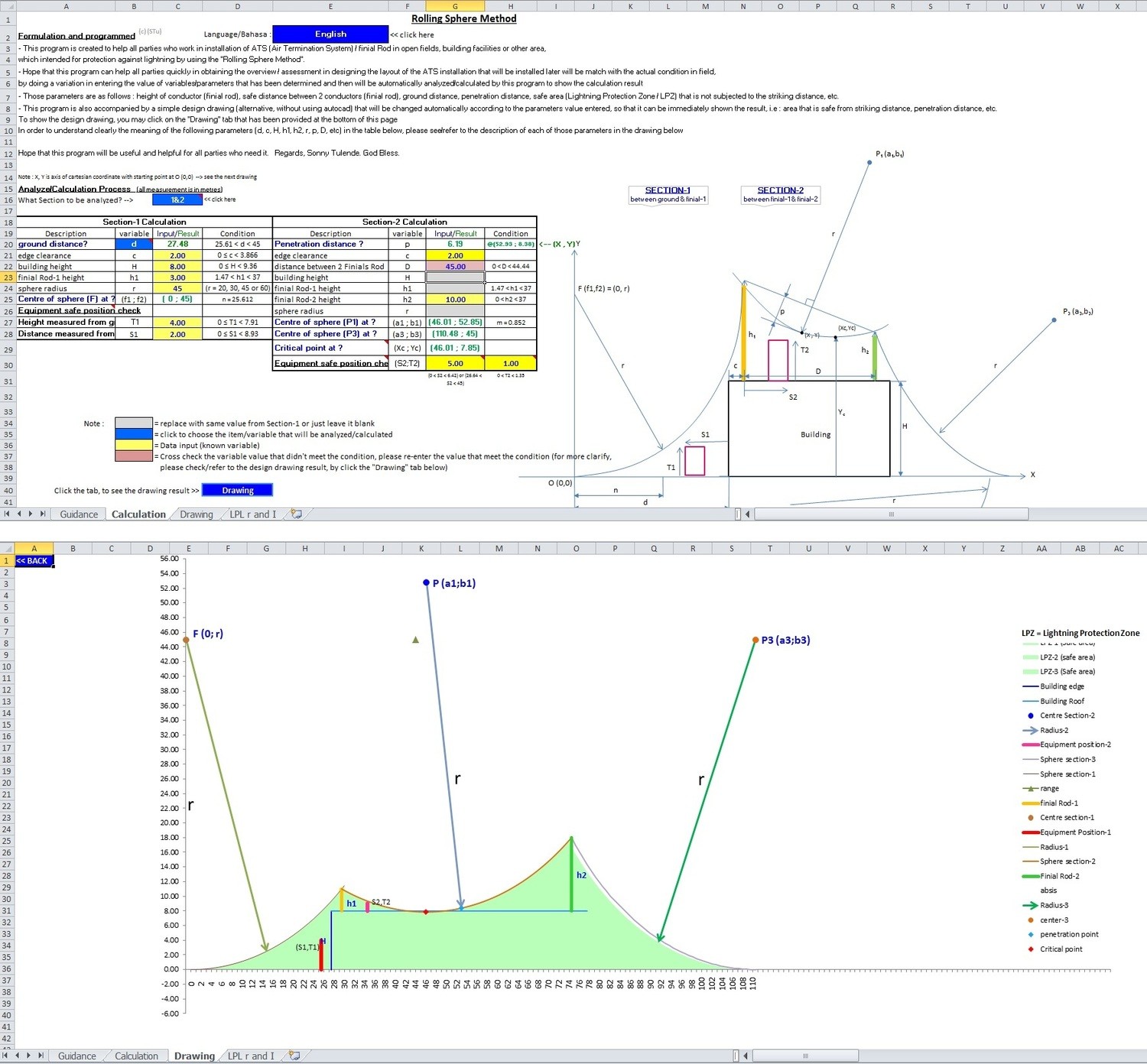Image resolution: width=1147 pixels, height=1064 pixels.
Task: Click the Drawing button at the bottom left
Action: point(237,490)
